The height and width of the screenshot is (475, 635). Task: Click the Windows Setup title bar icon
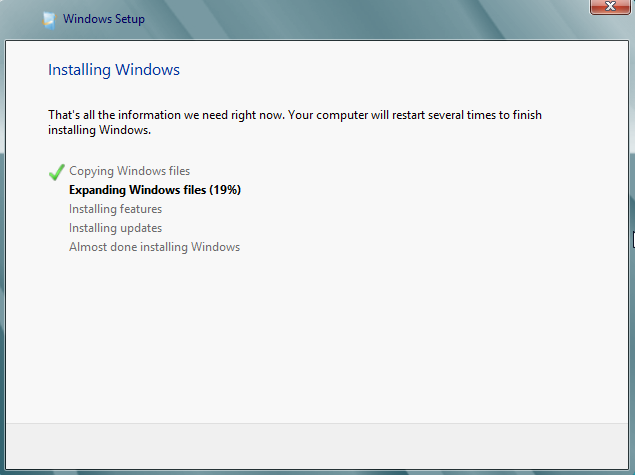tap(49, 20)
